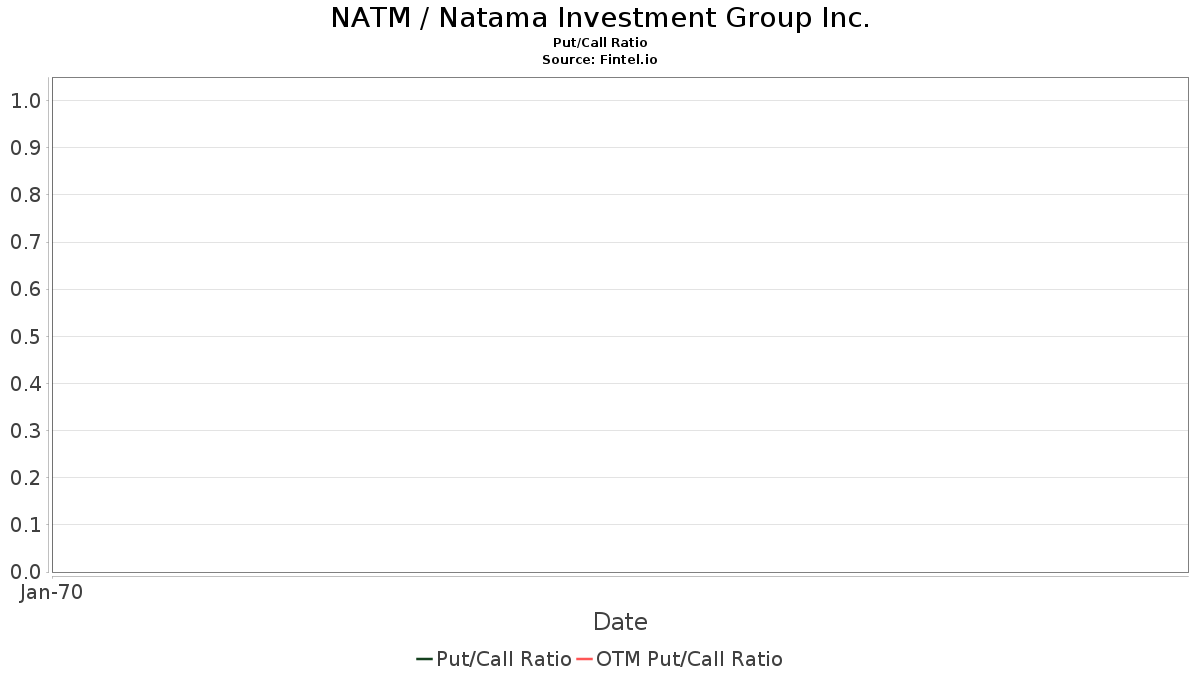
Task: Click the red OTM Put/Call Ratio legend line
Action: click(x=585, y=659)
